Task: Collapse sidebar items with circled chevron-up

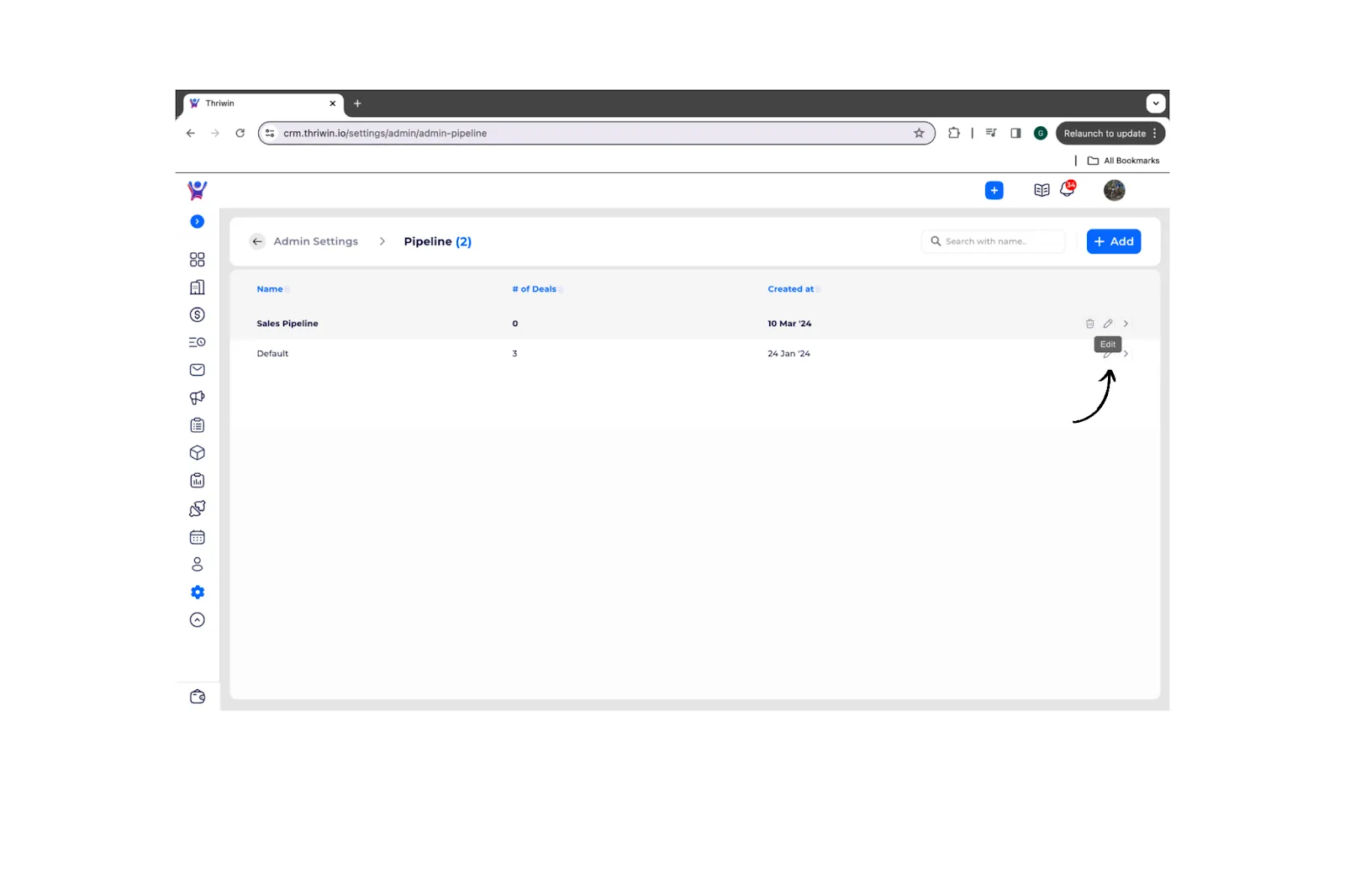Action: point(197,620)
